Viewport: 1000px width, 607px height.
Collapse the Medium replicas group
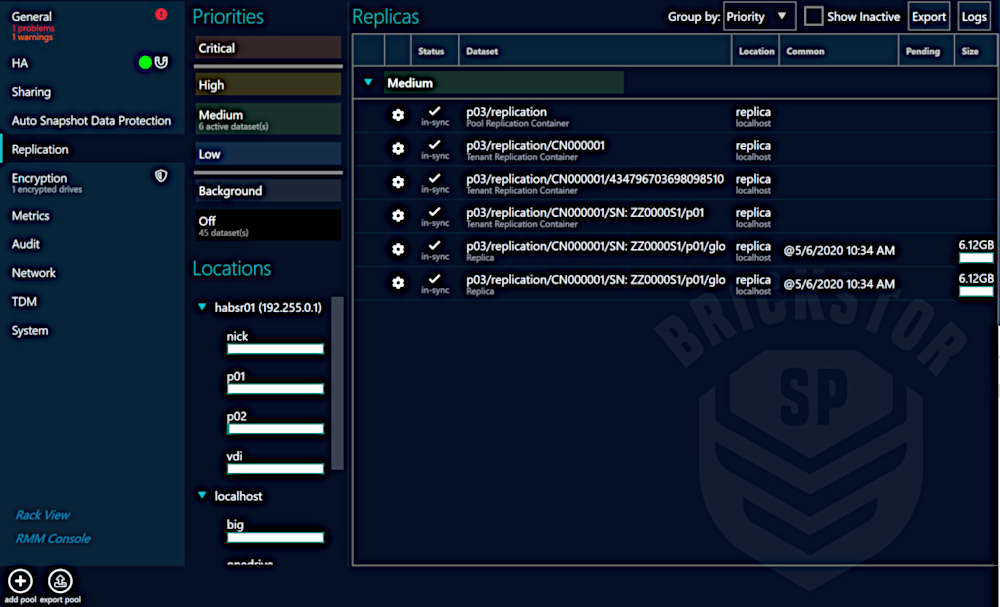[368, 83]
